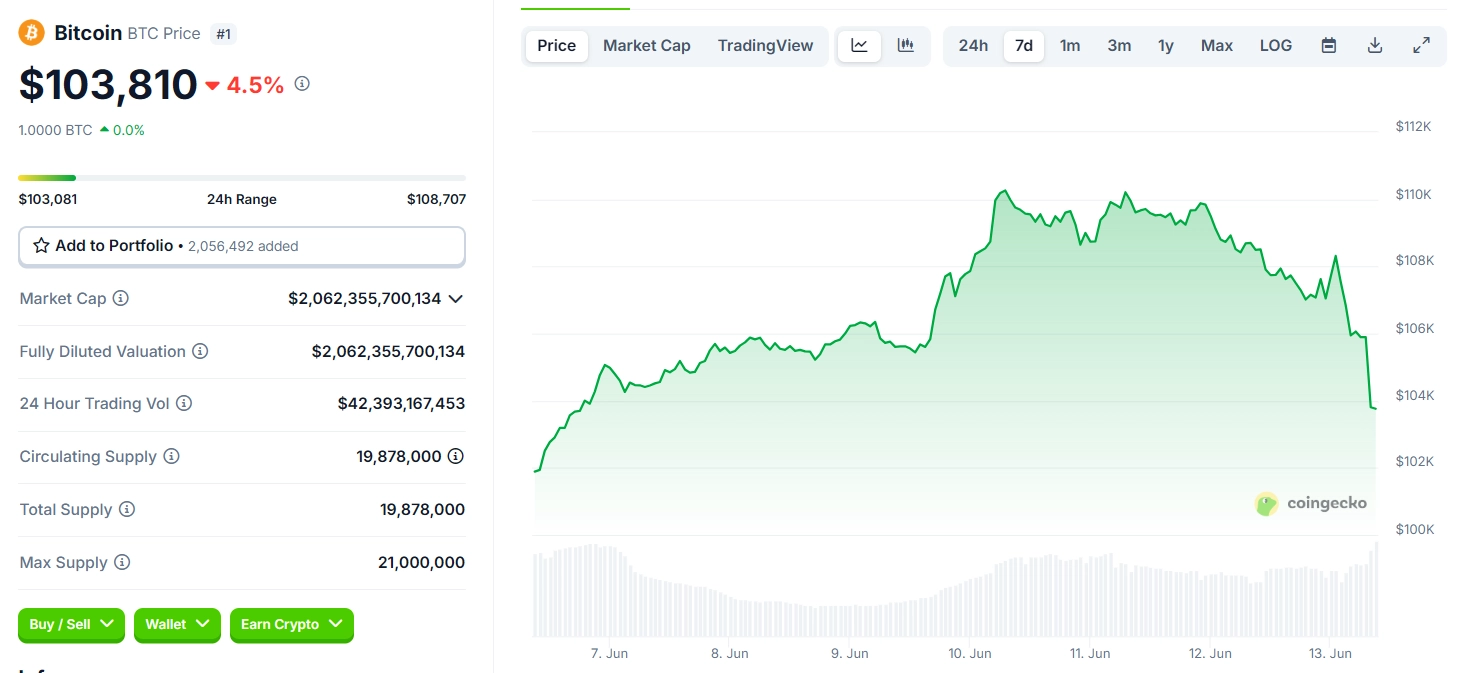The height and width of the screenshot is (673, 1461).
Task: Download chart data icon
Action: (x=1375, y=45)
